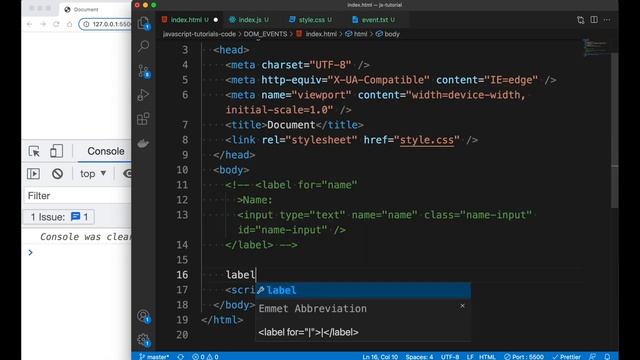This screenshot has height=360, width=640.
Task: Click the synchronize changes icon in status bar
Action: pyautogui.click(x=180, y=356)
